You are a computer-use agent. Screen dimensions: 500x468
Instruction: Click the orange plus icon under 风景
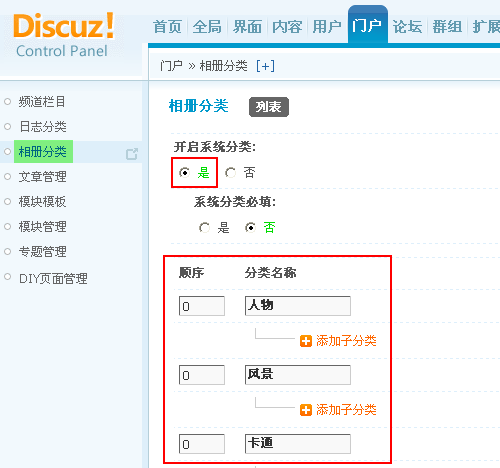click(306, 410)
